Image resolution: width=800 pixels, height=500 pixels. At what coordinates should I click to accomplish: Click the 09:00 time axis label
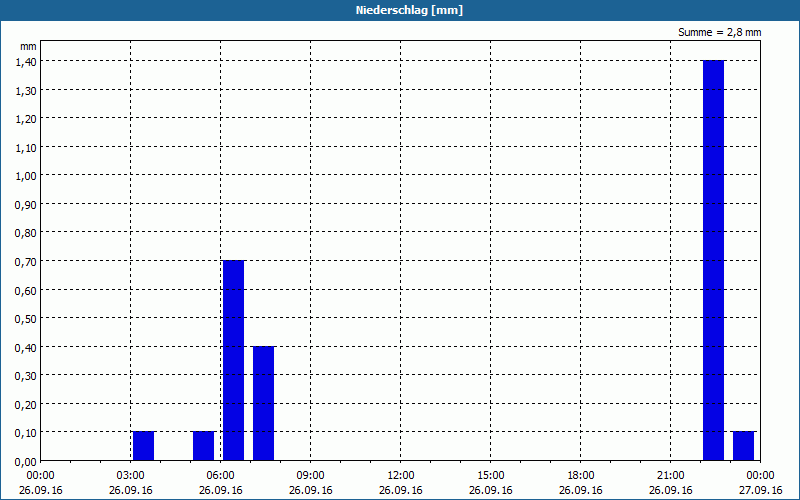310,476
